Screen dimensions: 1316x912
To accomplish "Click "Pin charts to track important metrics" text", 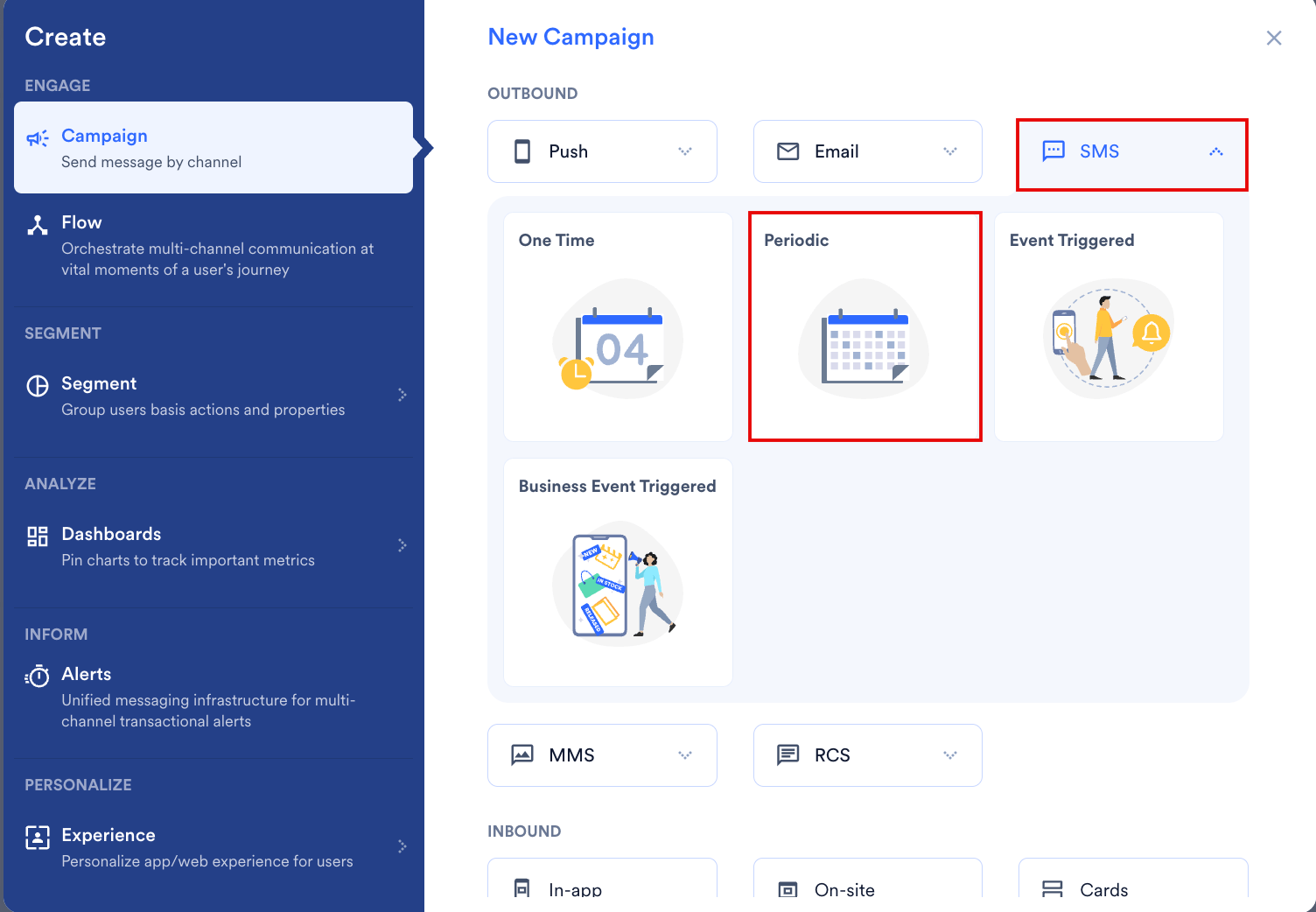I will [188, 560].
